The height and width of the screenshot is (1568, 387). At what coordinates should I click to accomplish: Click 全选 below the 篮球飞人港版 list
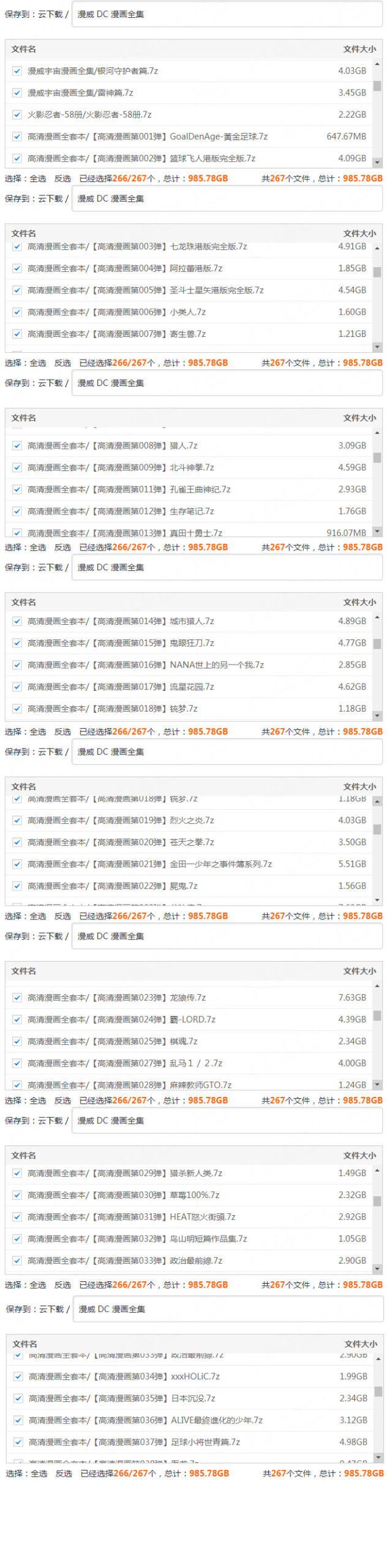point(38,178)
